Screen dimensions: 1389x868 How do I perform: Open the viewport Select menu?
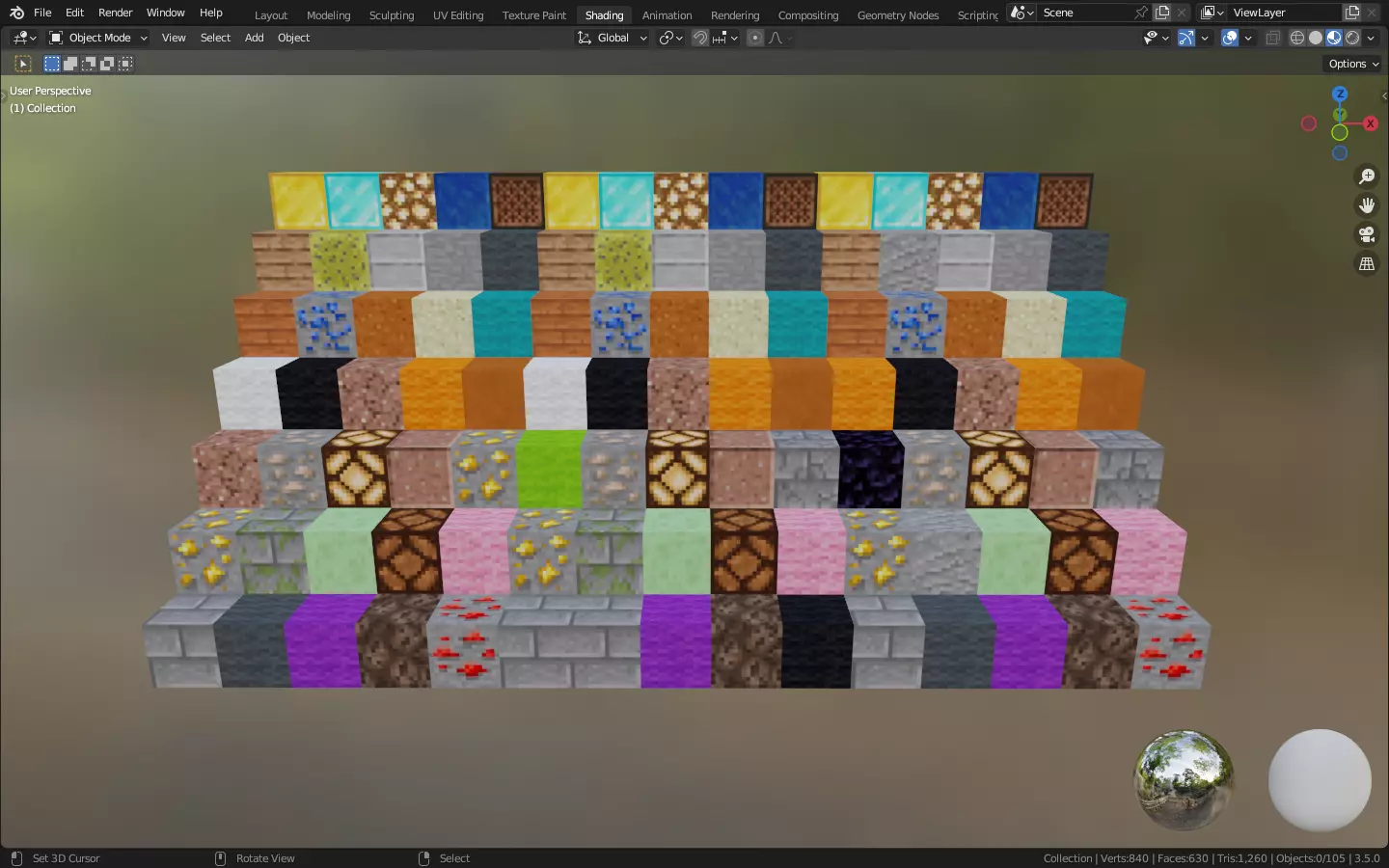215,38
